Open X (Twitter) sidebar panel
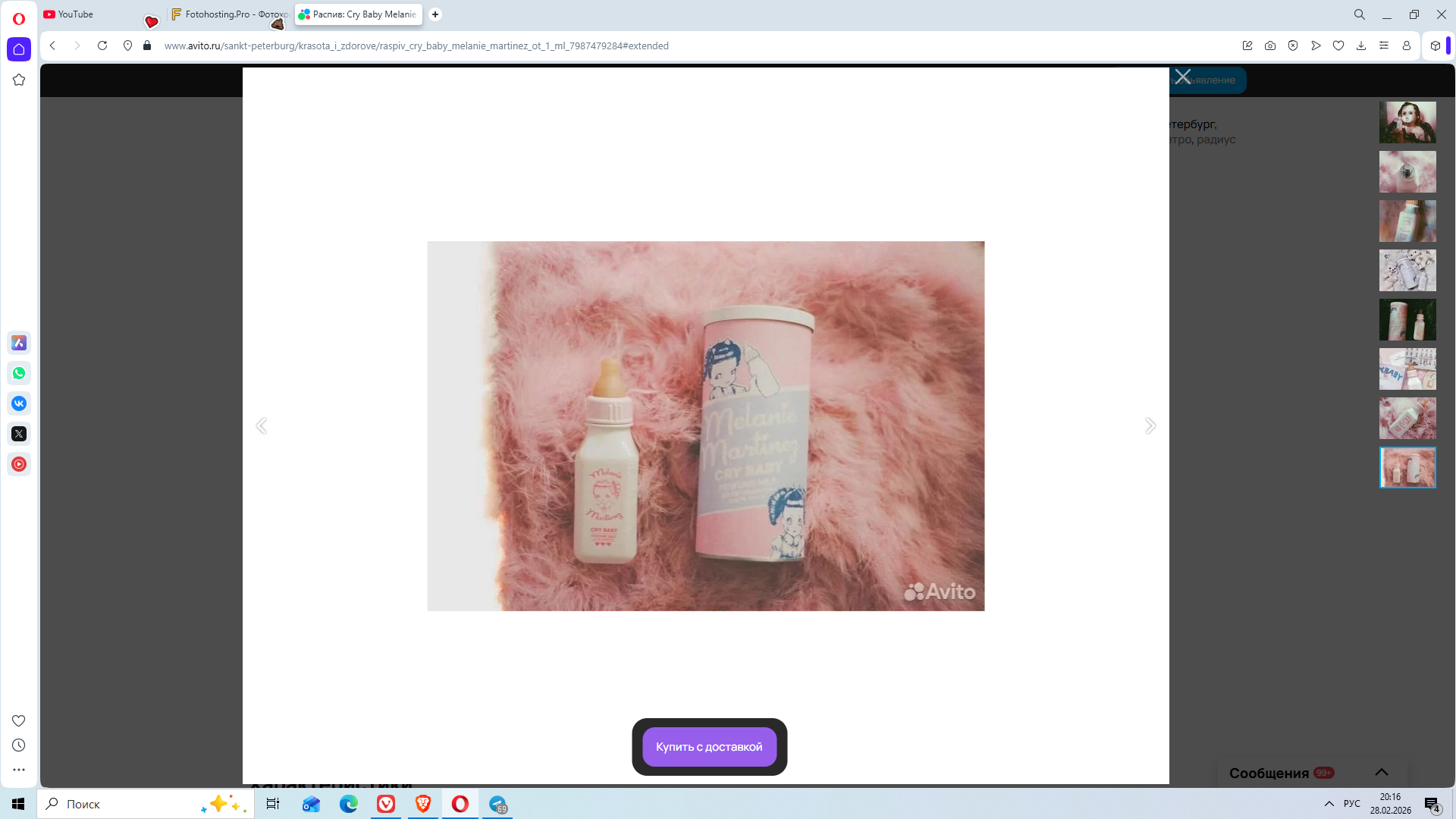Image resolution: width=1456 pixels, height=819 pixels. pyautogui.click(x=19, y=434)
